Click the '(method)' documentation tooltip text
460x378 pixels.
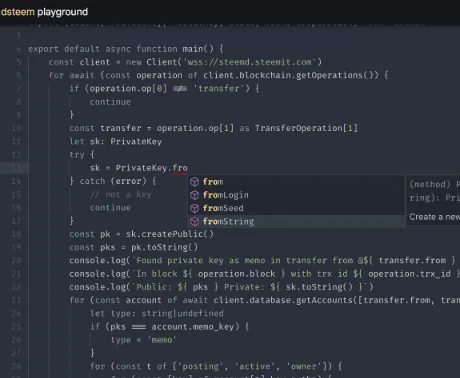tap(430, 184)
